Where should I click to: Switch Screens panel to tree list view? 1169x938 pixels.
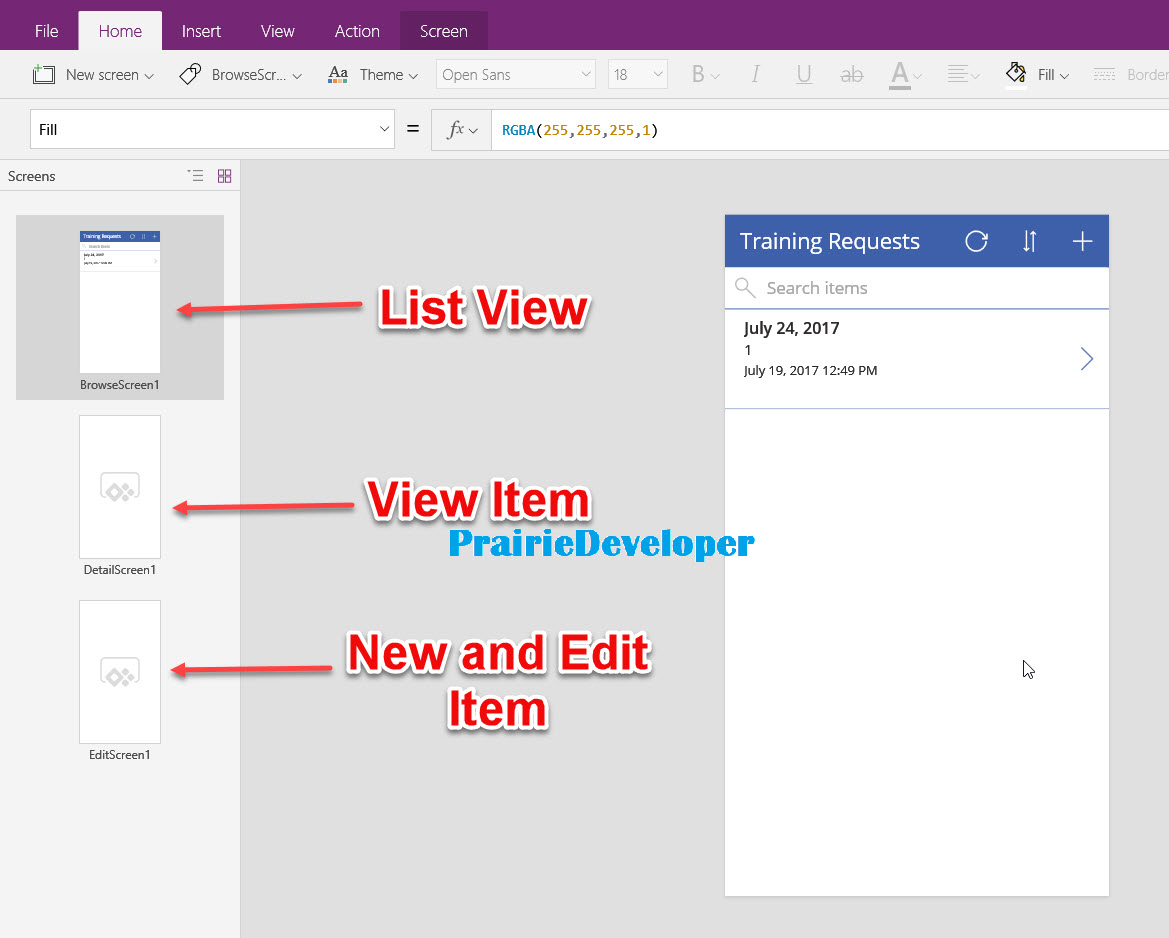point(195,176)
